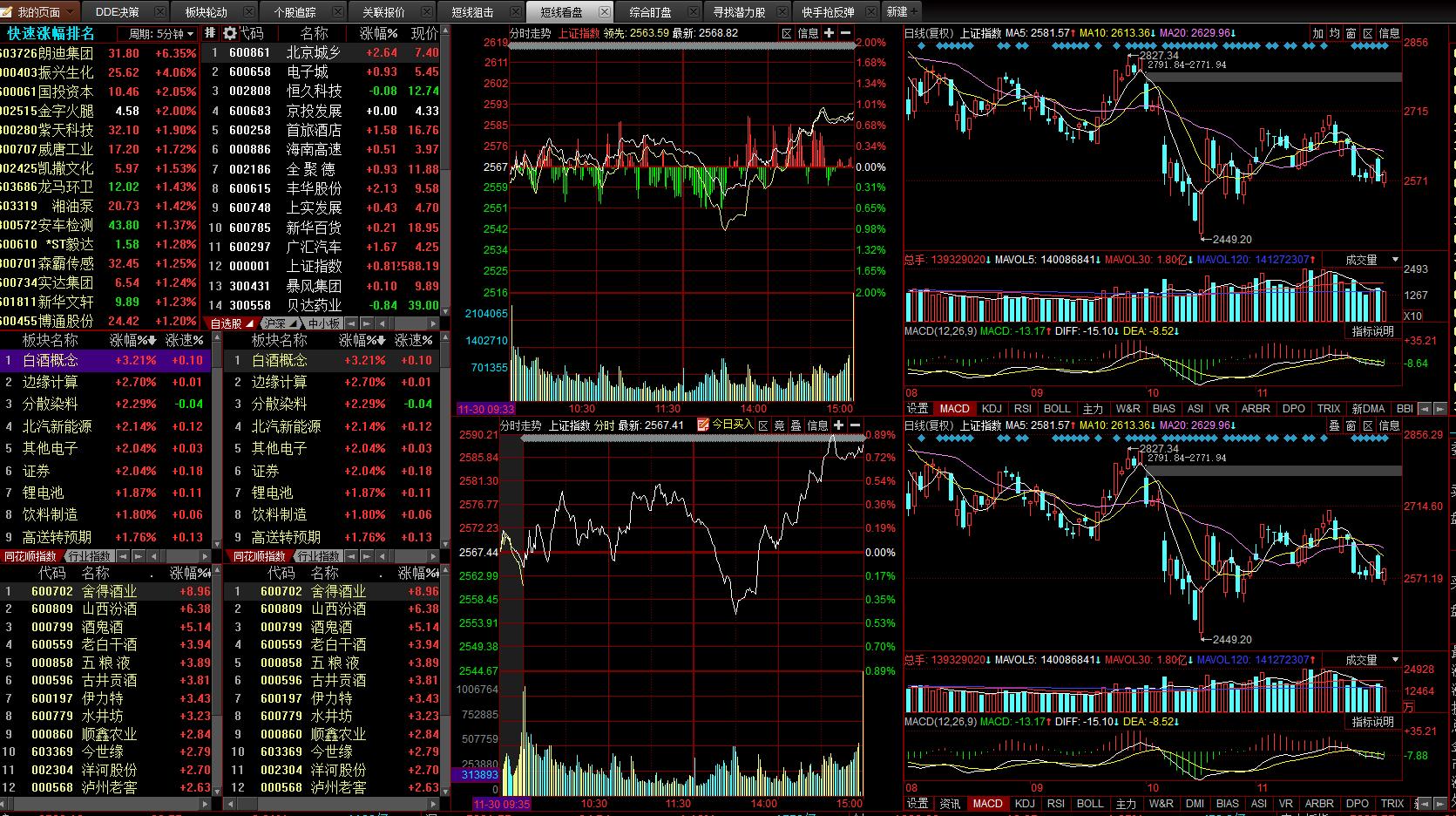Image resolution: width=1456 pixels, height=816 pixels.
Task: Toggle 叠 overlay on bottom intraday chart
Action: (796, 425)
